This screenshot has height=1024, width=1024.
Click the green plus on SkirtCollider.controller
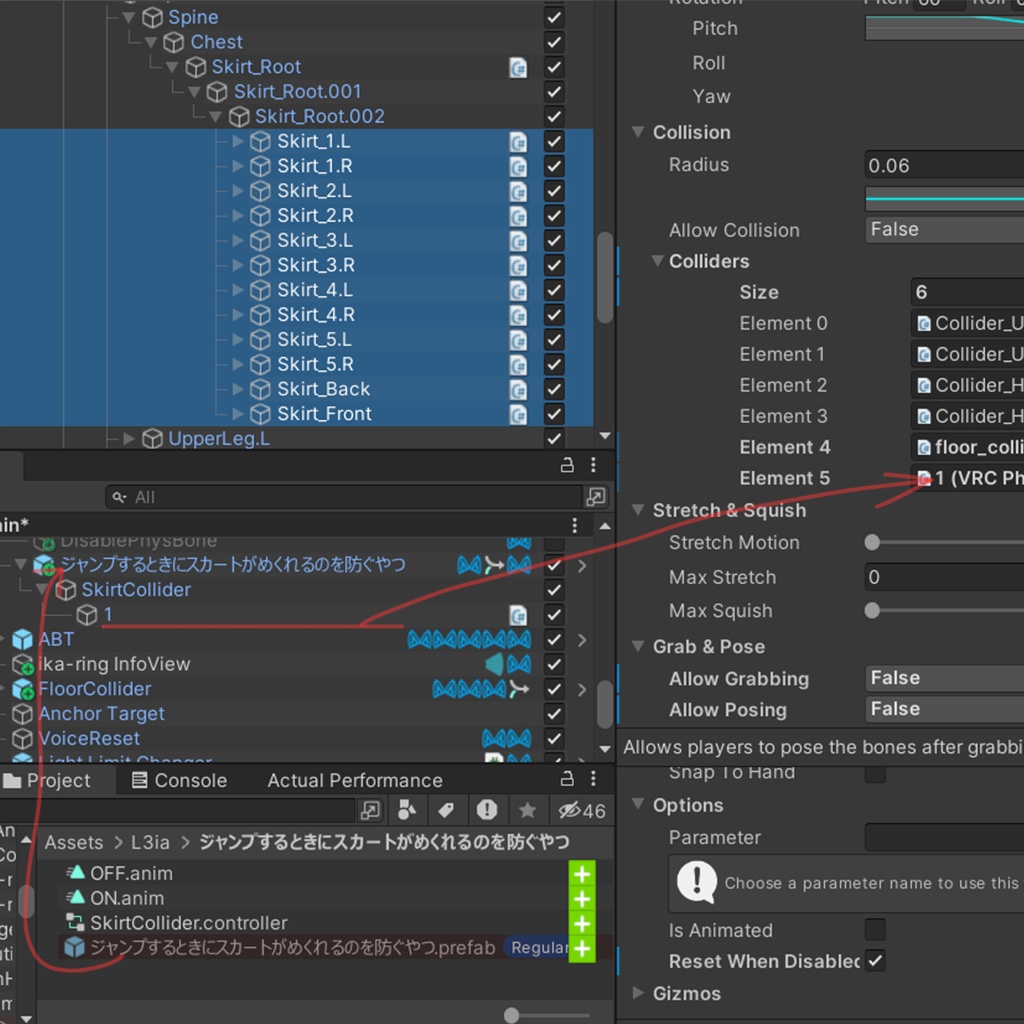point(582,923)
